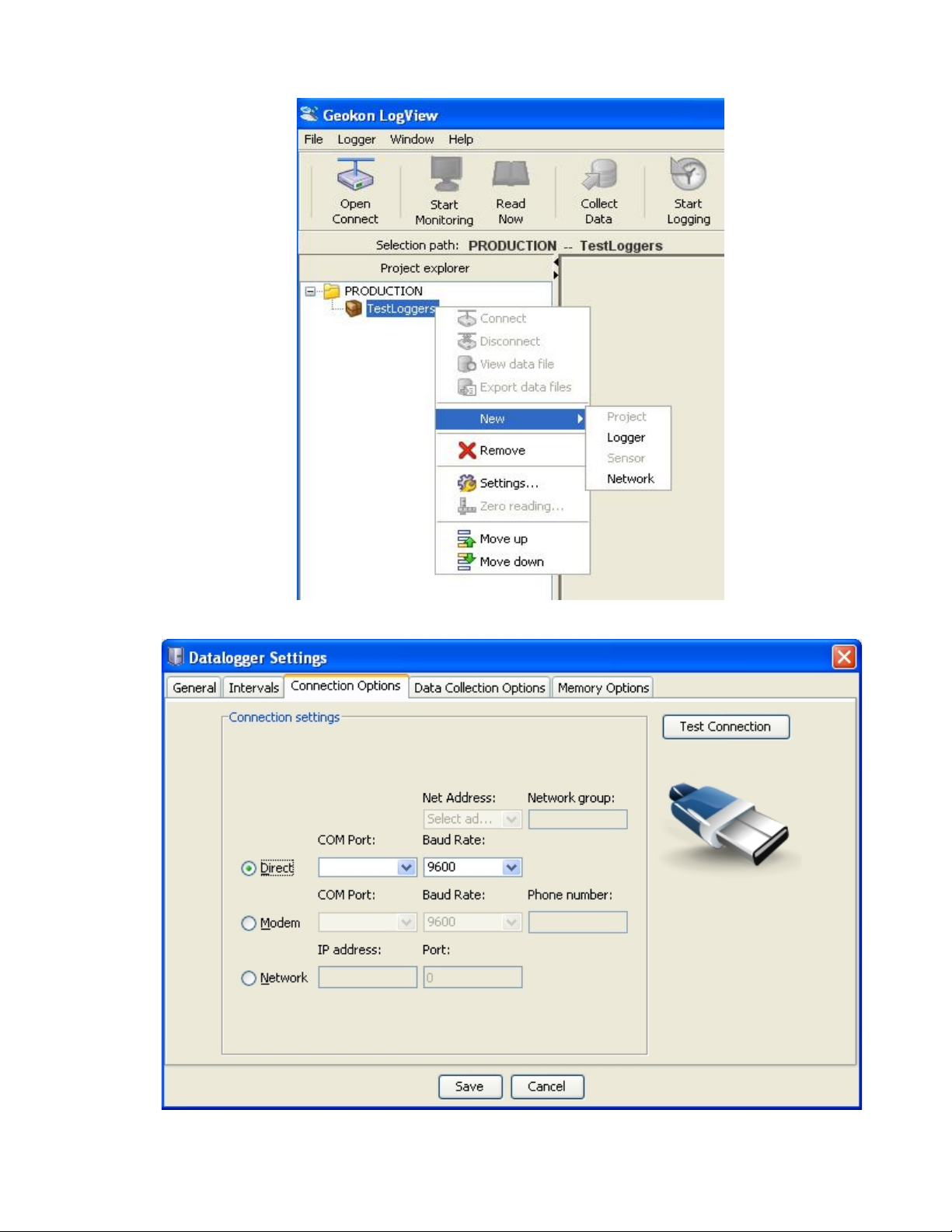
Task: Click the Zero reading icon
Action: click(x=467, y=506)
